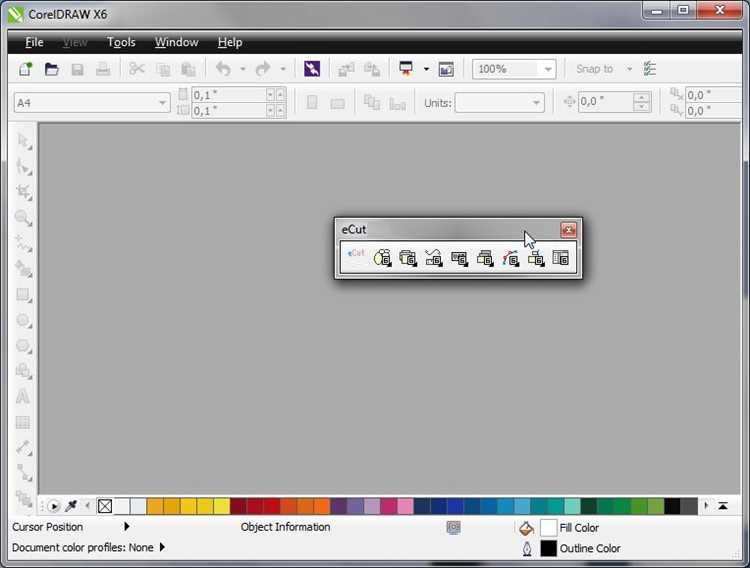The height and width of the screenshot is (568, 750).
Task: Click the Snap to button
Action: pyautogui.click(x=594, y=69)
